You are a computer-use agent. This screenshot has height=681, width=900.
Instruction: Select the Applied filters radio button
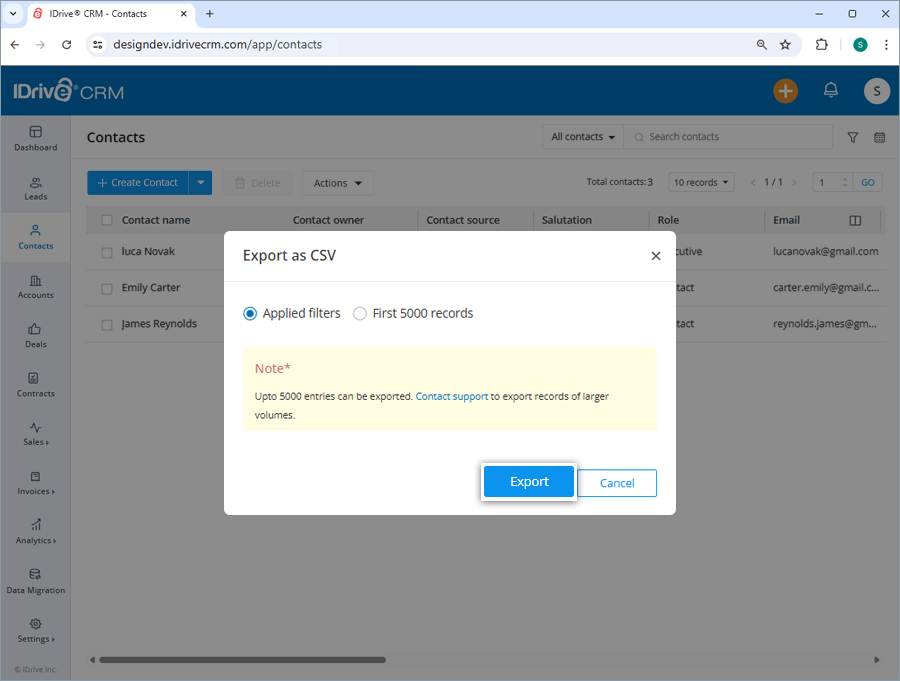click(249, 313)
